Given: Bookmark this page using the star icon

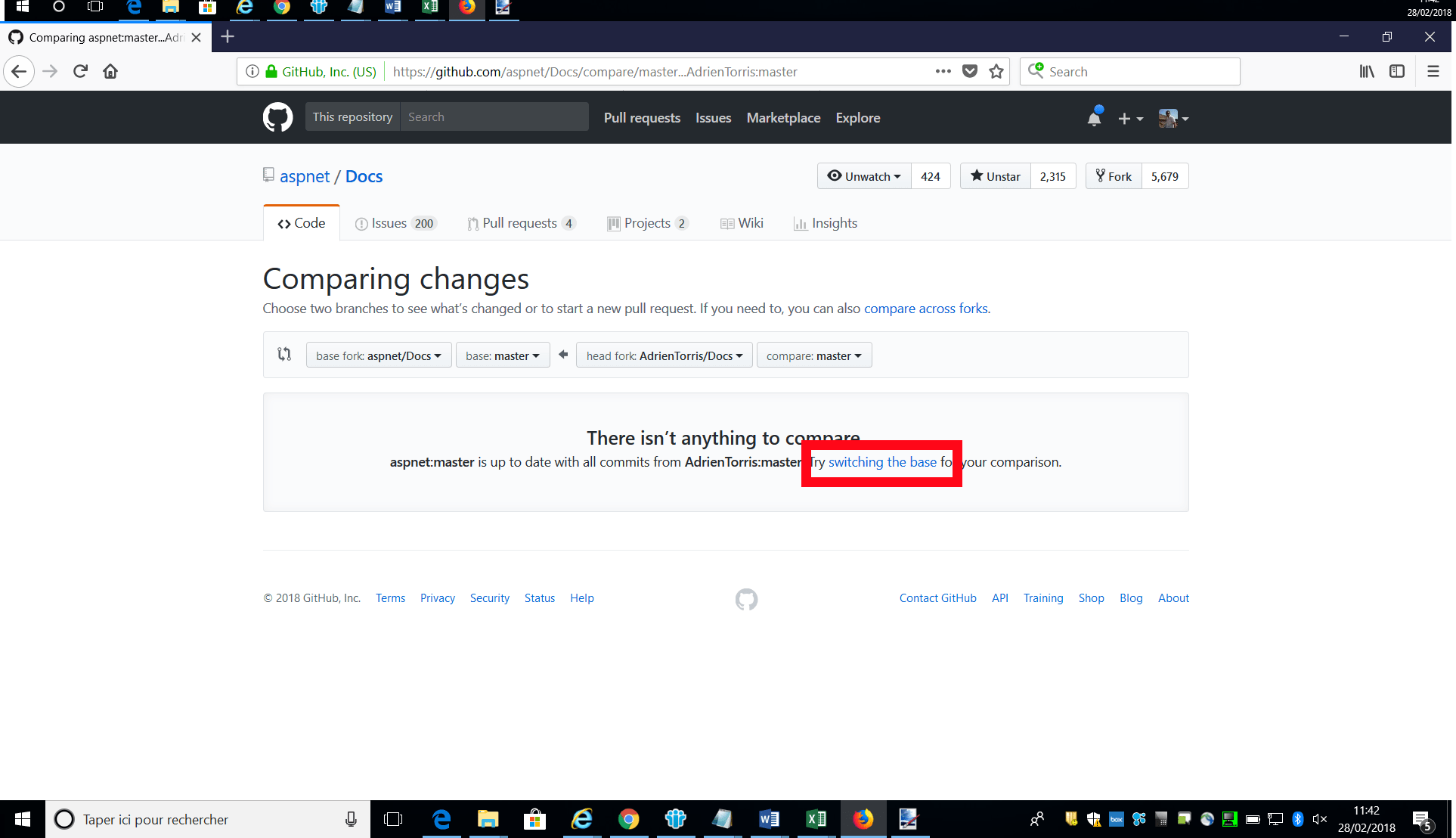Looking at the screenshot, I should coord(996,71).
